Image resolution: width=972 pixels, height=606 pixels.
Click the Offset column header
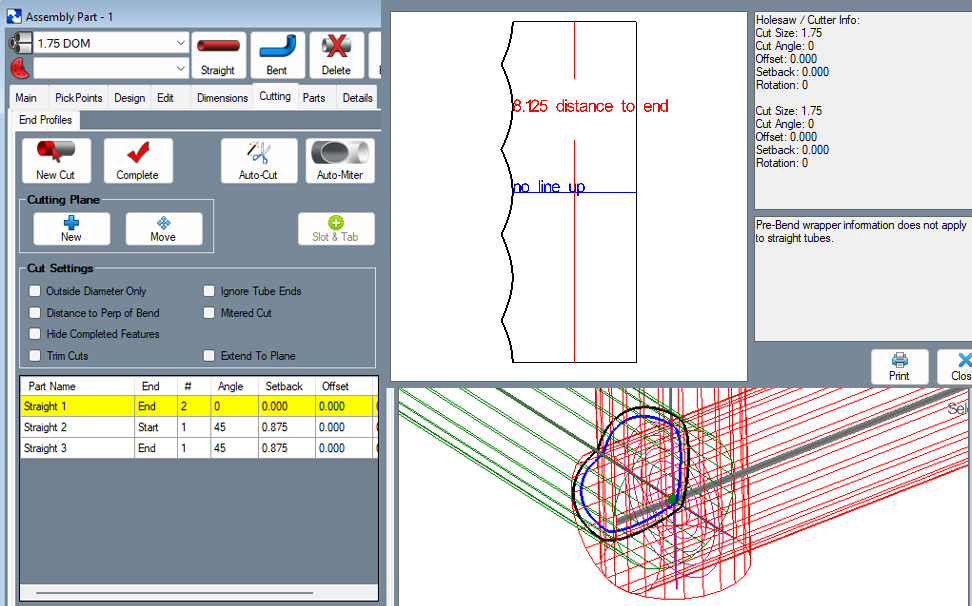pyautogui.click(x=343, y=386)
